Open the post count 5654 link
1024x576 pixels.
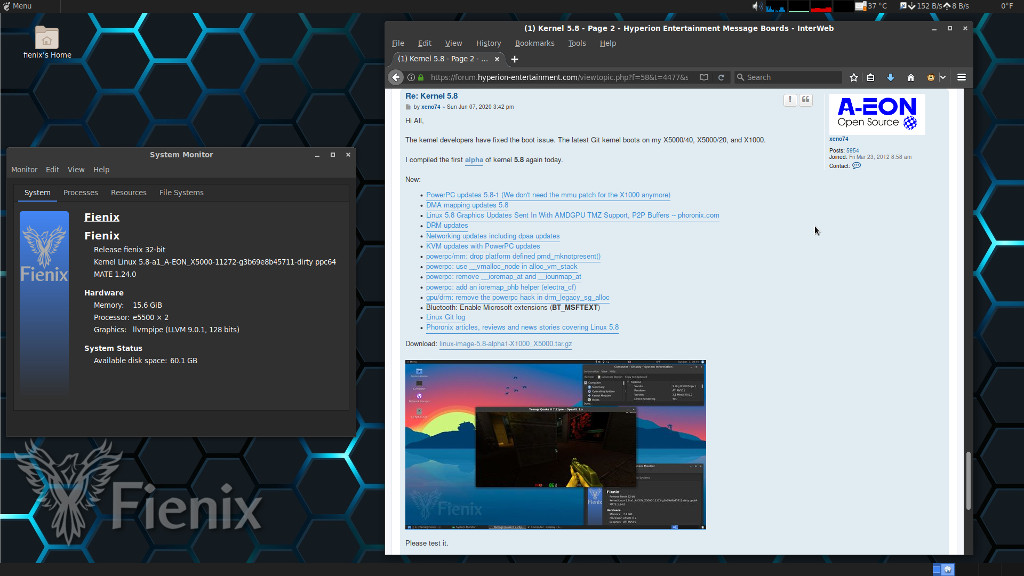[x=852, y=150]
